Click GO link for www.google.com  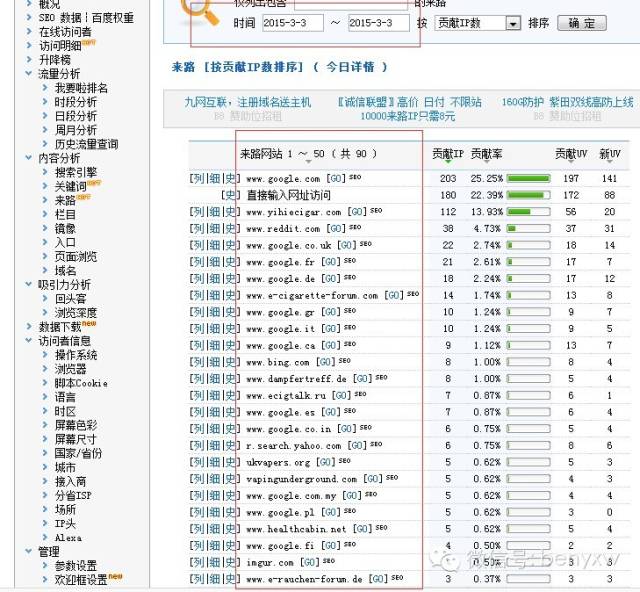336,178
